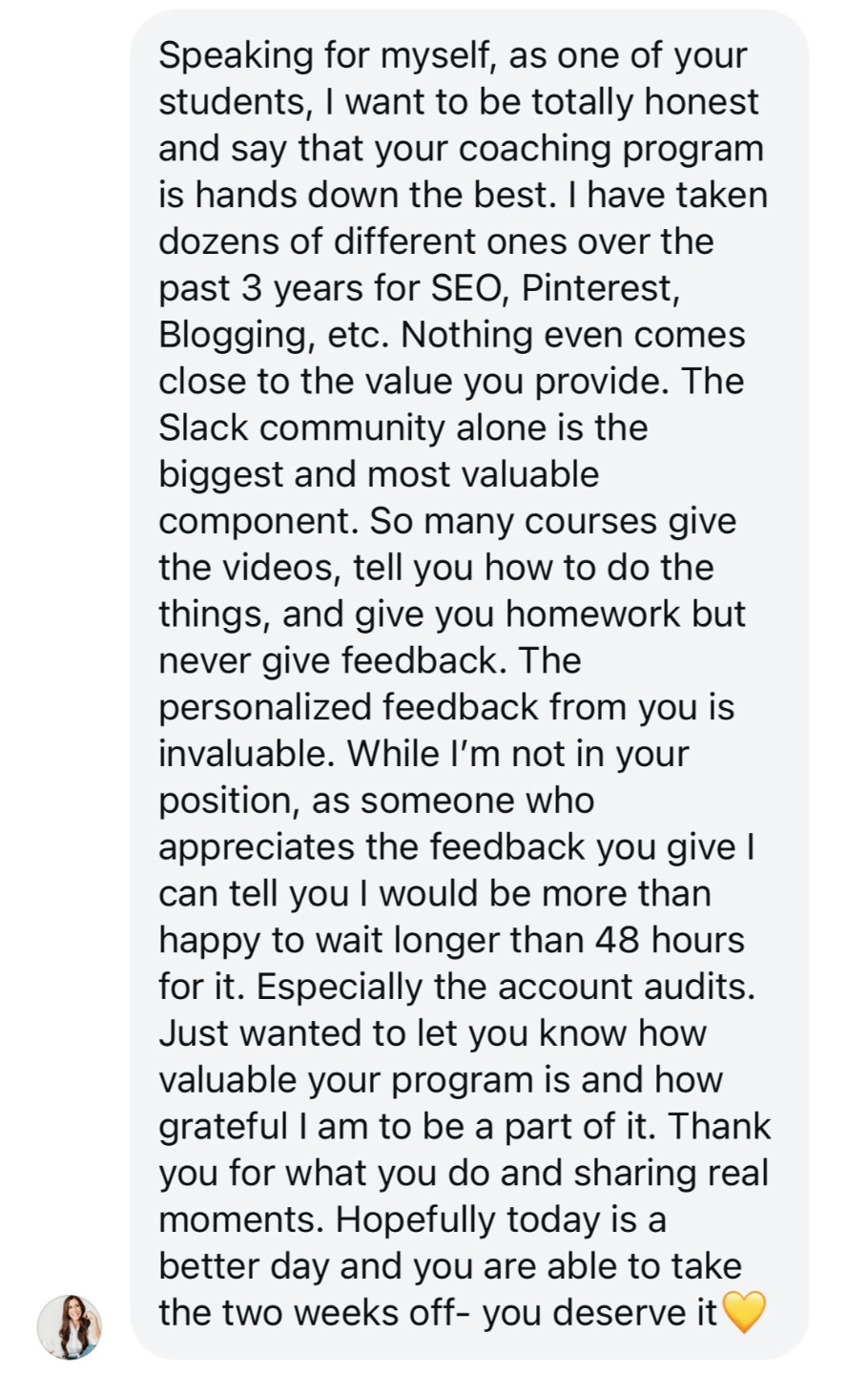Click the yellow heart emoji
Image resolution: width=868 pixels, height=1374 pixels.
coord(745,1313)
